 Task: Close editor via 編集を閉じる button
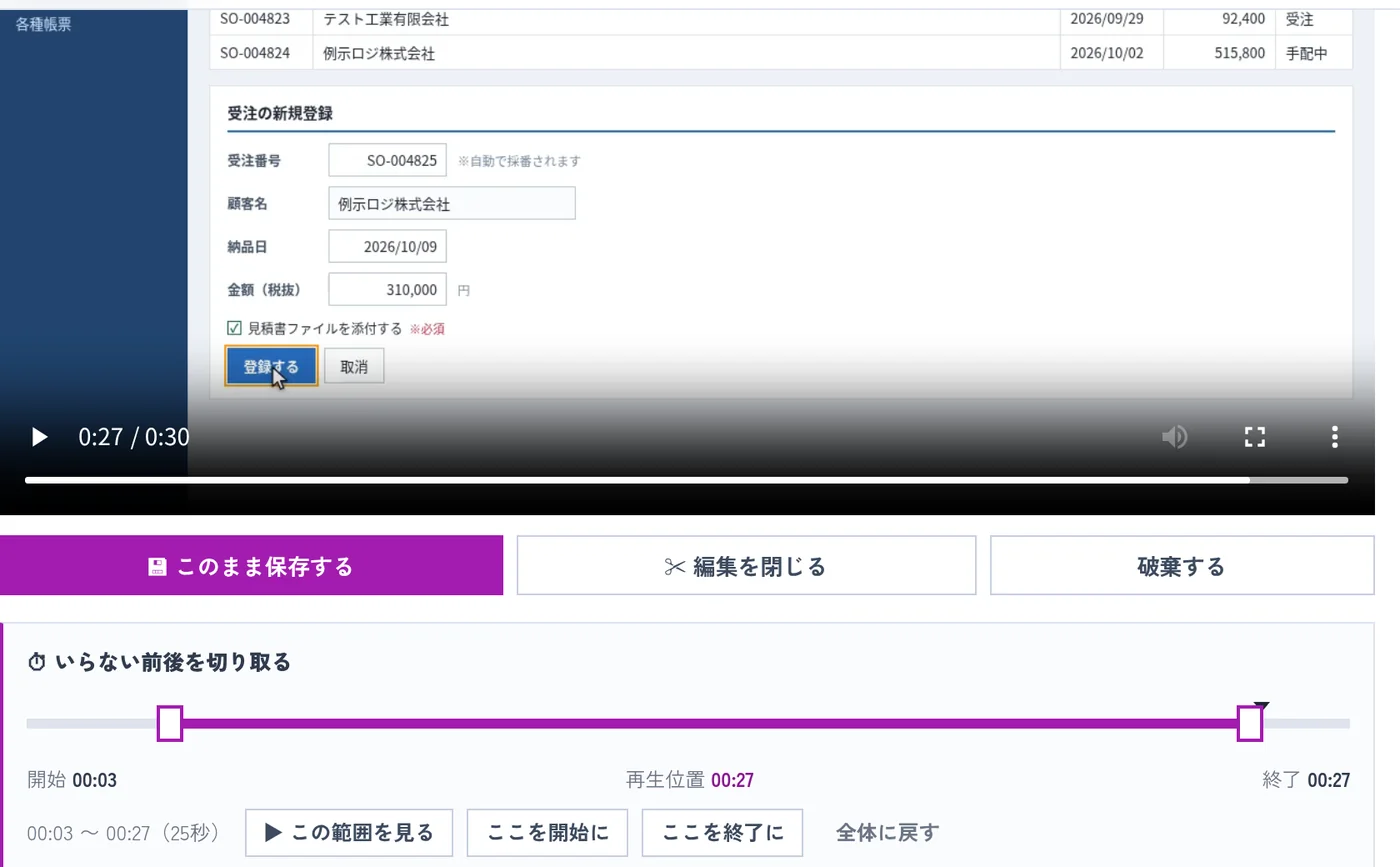pos(746,566)
